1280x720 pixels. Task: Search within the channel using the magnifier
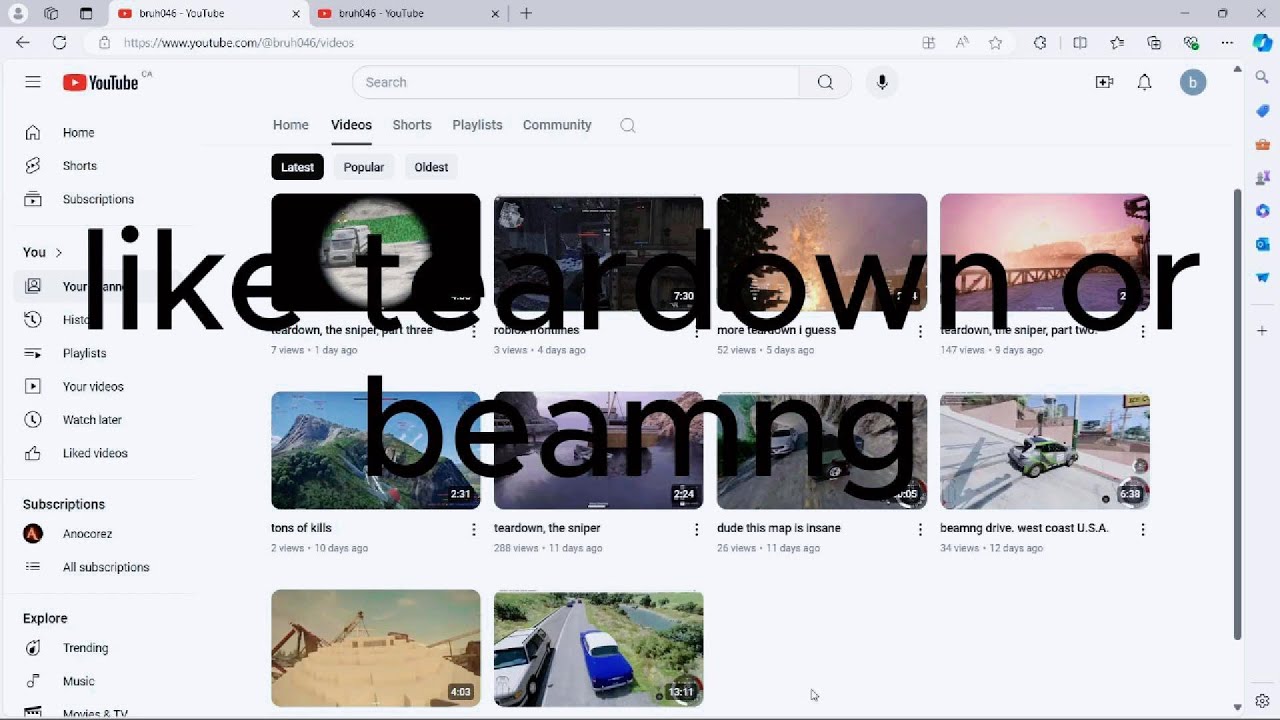(x=628, y=125)
